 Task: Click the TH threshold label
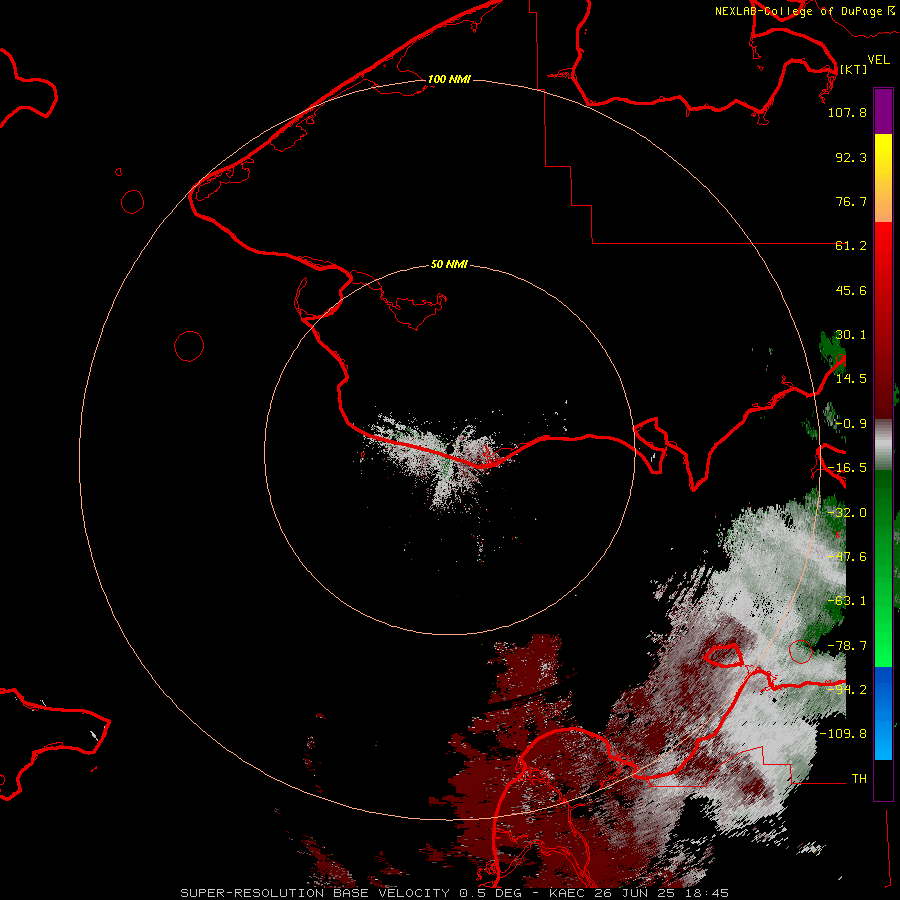pos(859,779)
